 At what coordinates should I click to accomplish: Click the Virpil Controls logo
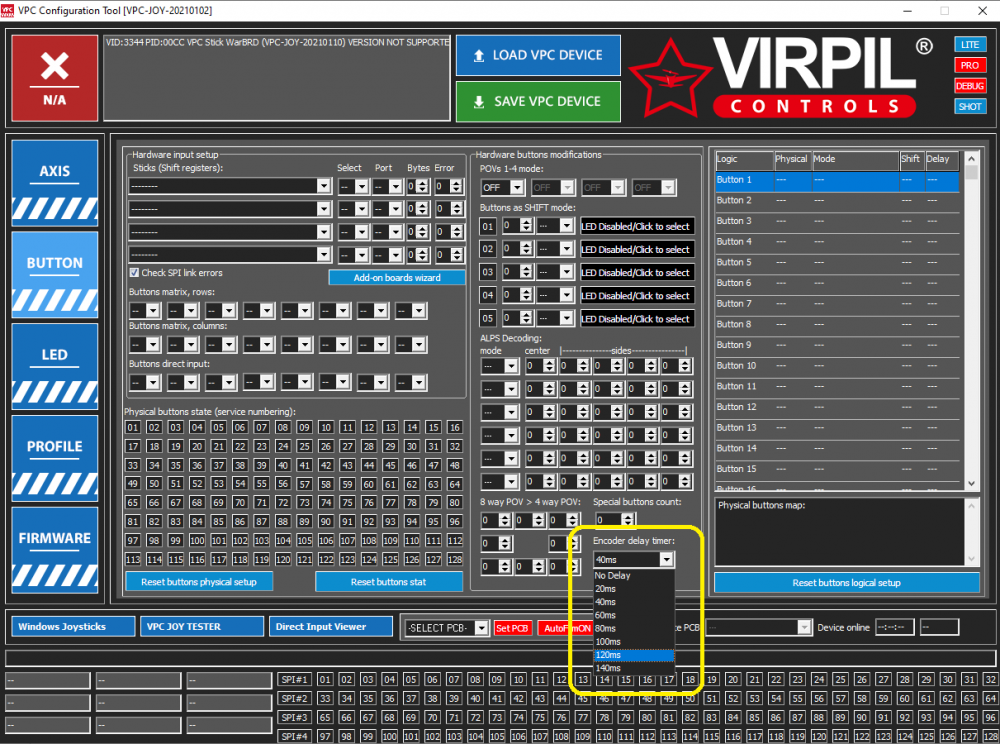pyautogui.click(x=783, y=78)
